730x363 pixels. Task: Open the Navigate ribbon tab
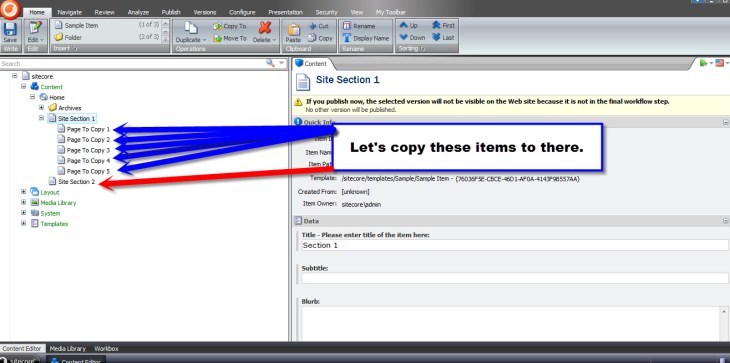tap(69, 13)
